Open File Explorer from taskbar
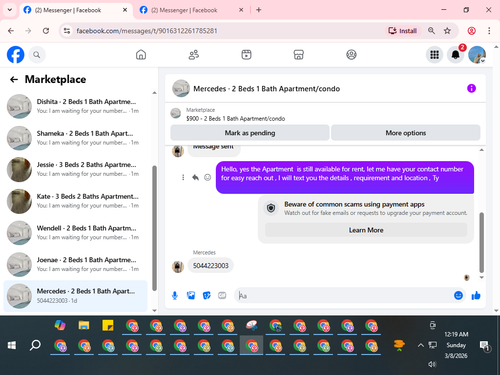 coord(84,325)
